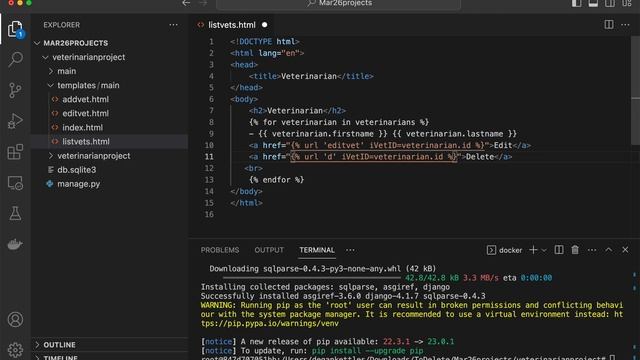
Task: Toggle primary sidebar layout icon
Action: coord(576,3)
